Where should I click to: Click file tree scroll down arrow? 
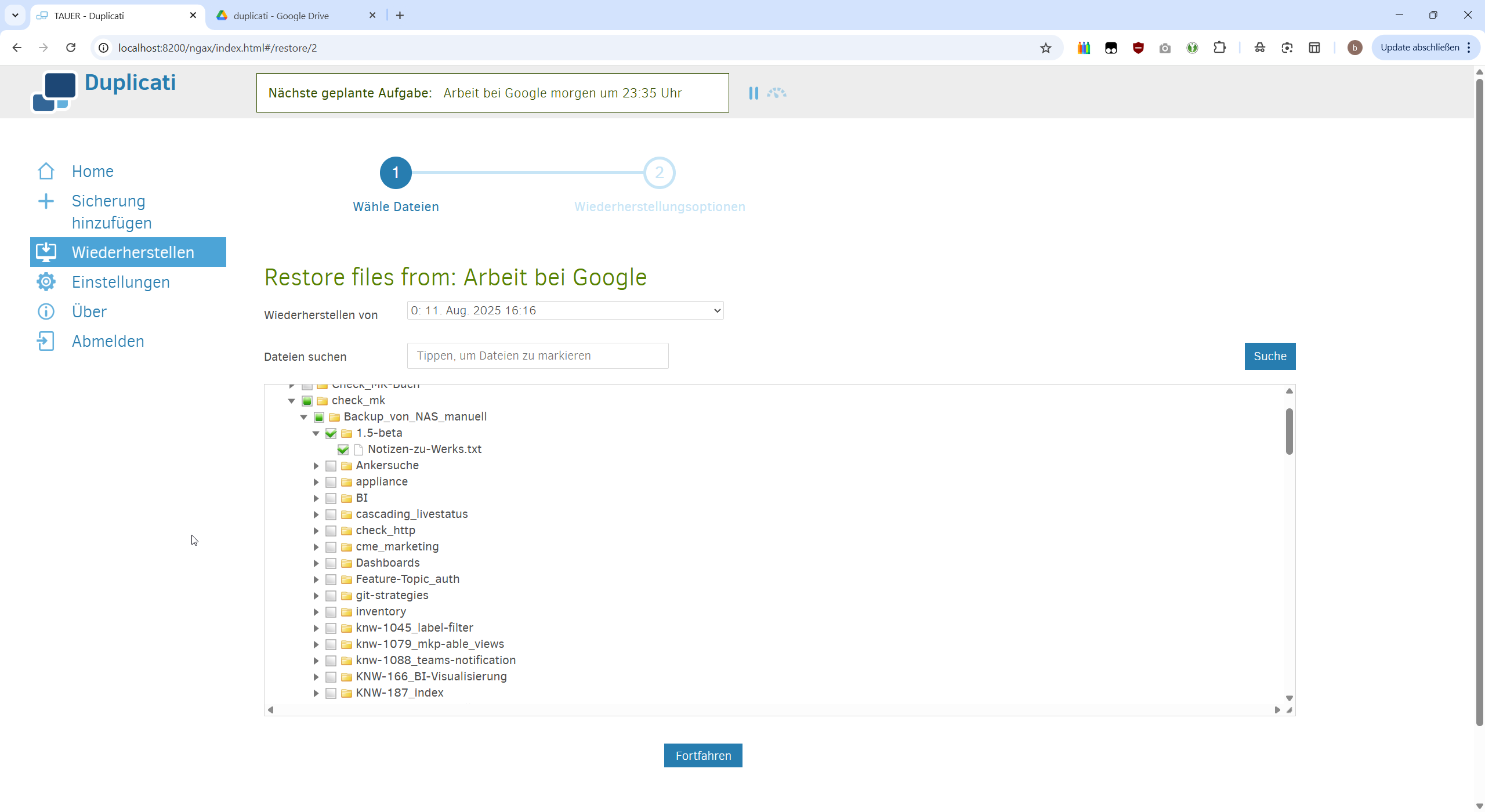1289,698
